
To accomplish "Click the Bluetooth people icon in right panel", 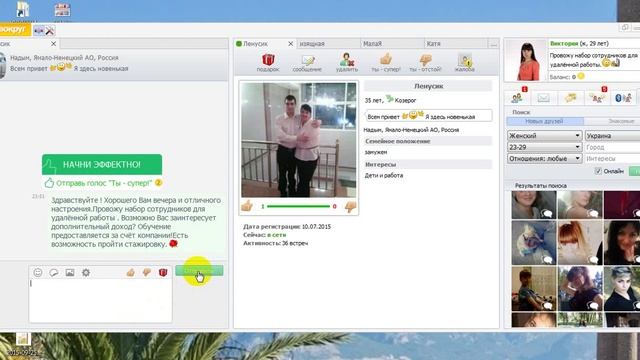I will (623, 98).
